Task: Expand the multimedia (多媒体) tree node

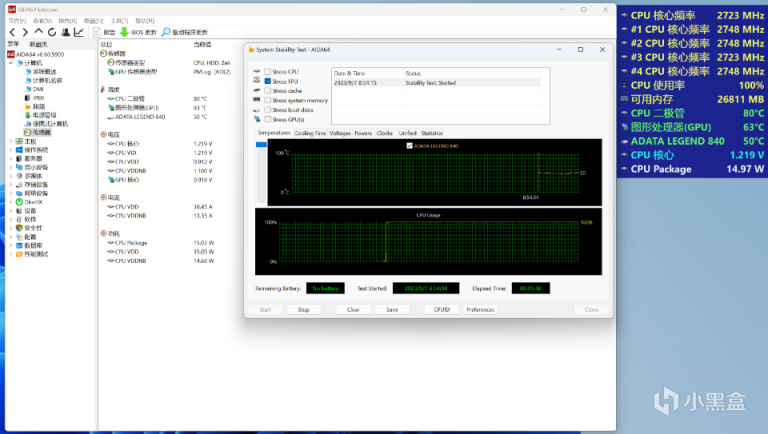Action: coord(11,176)
